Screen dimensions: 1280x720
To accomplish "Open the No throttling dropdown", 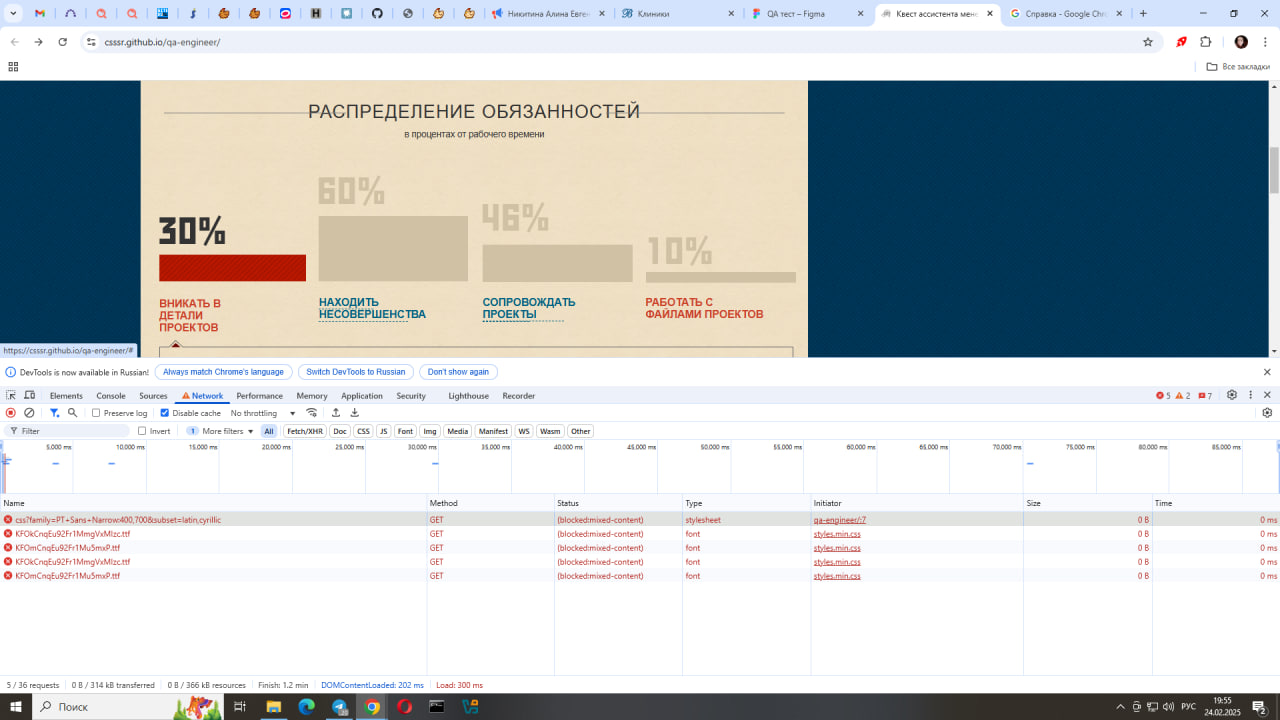I will click(263, 413).
